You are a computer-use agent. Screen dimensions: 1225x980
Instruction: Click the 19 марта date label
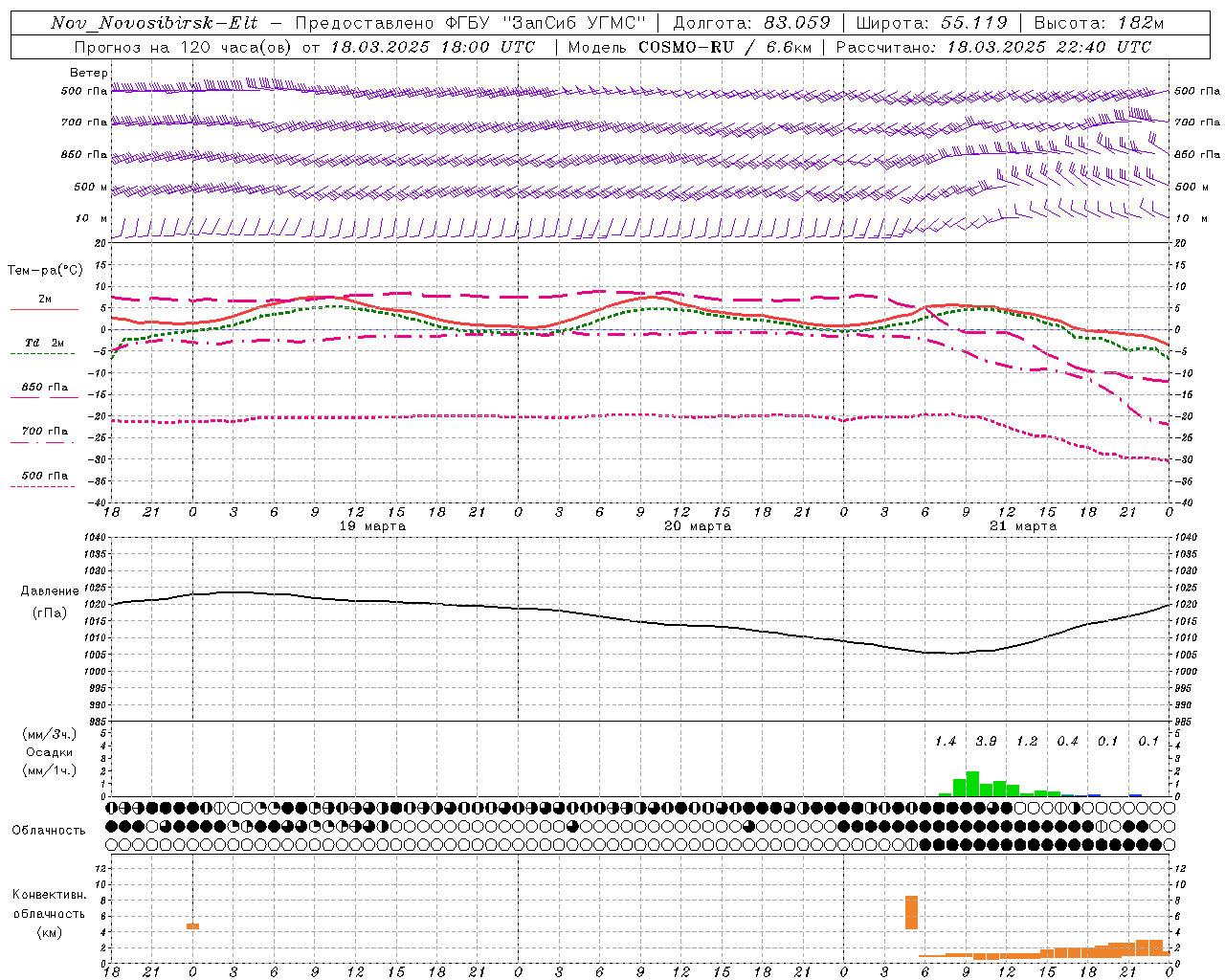[372, 526]
